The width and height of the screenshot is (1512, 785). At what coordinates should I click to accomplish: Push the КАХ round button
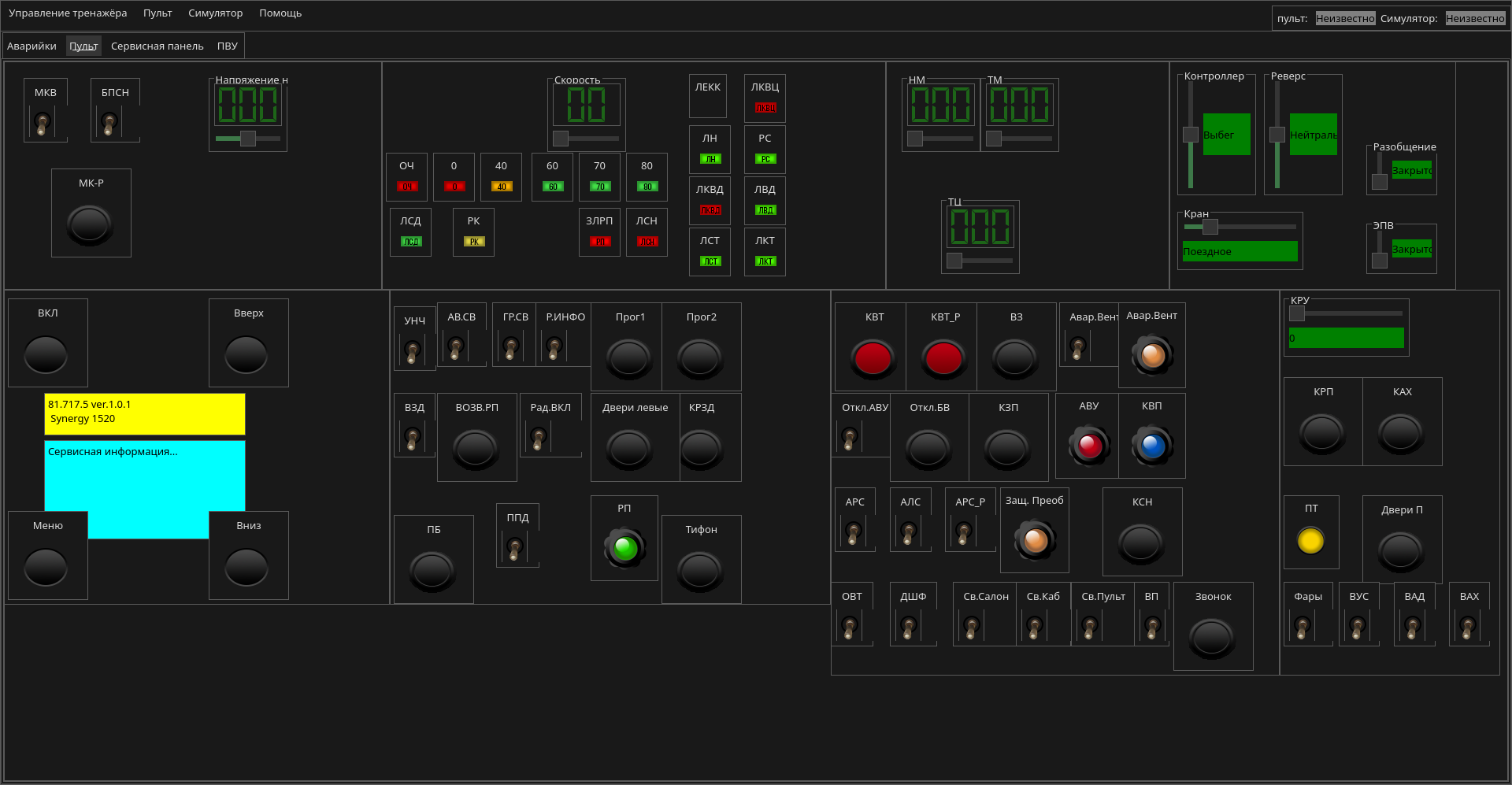click(1400, 434)
